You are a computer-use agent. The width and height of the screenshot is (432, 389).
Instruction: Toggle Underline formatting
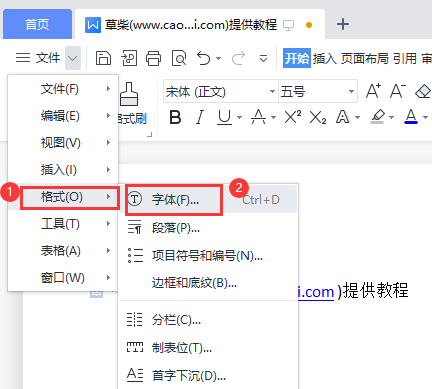[x=224, y=117]
